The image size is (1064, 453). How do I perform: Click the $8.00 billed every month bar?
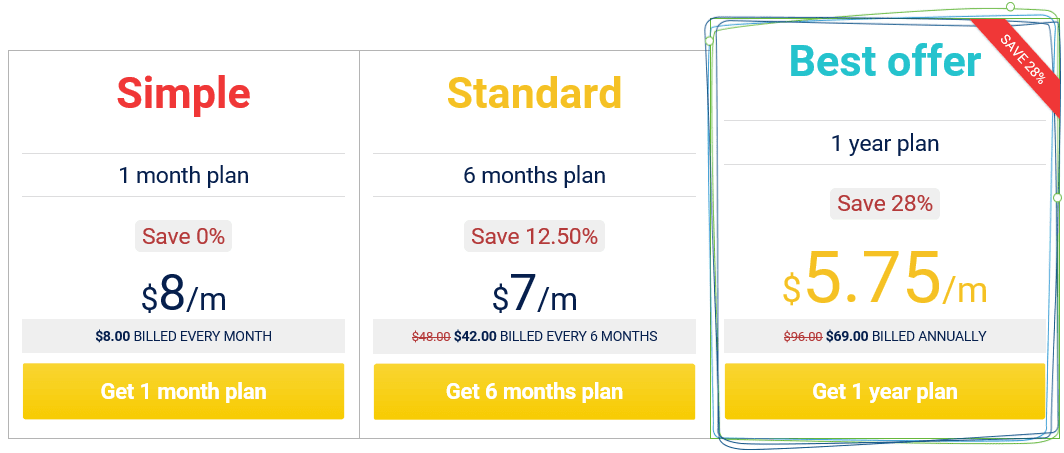(x=183, y=336)
